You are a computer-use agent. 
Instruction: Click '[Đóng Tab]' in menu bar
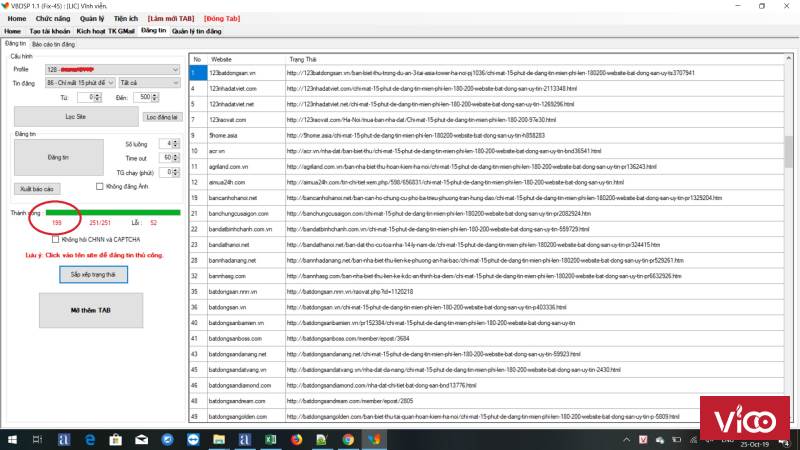(x=222, y=18)
